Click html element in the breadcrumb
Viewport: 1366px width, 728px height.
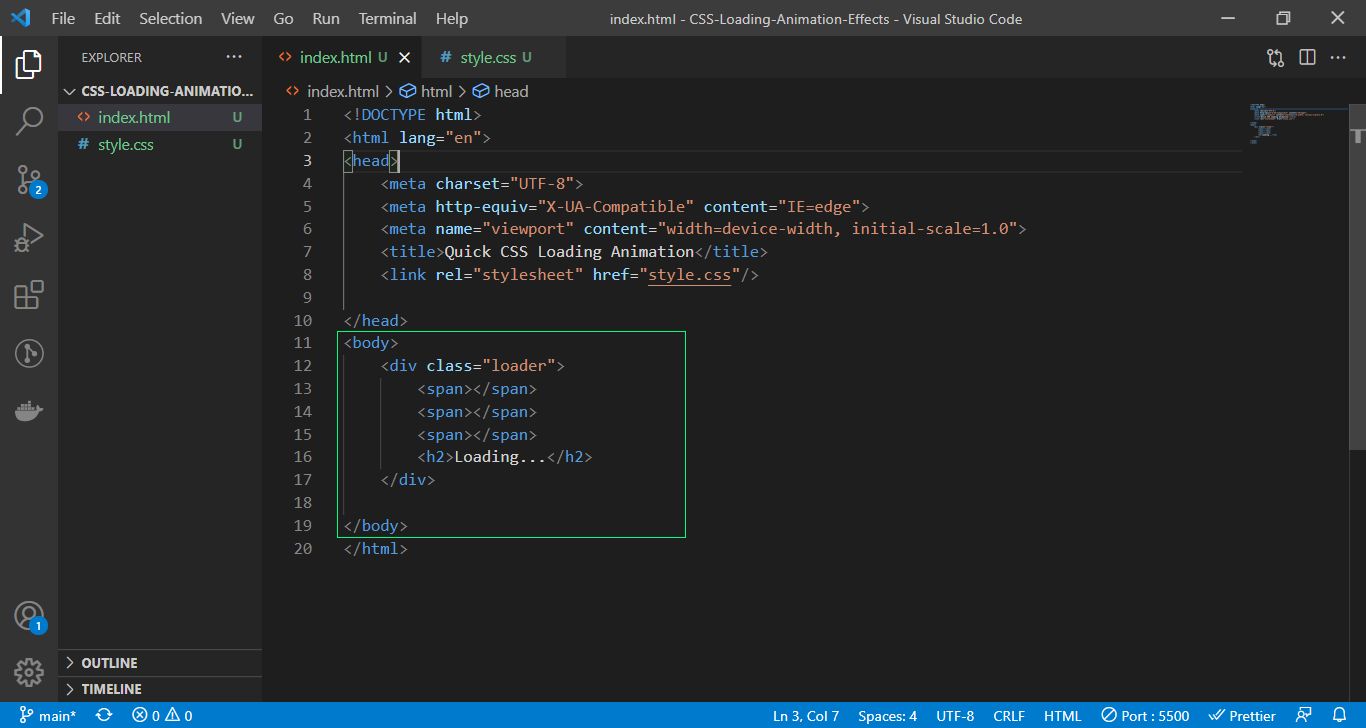427,91
